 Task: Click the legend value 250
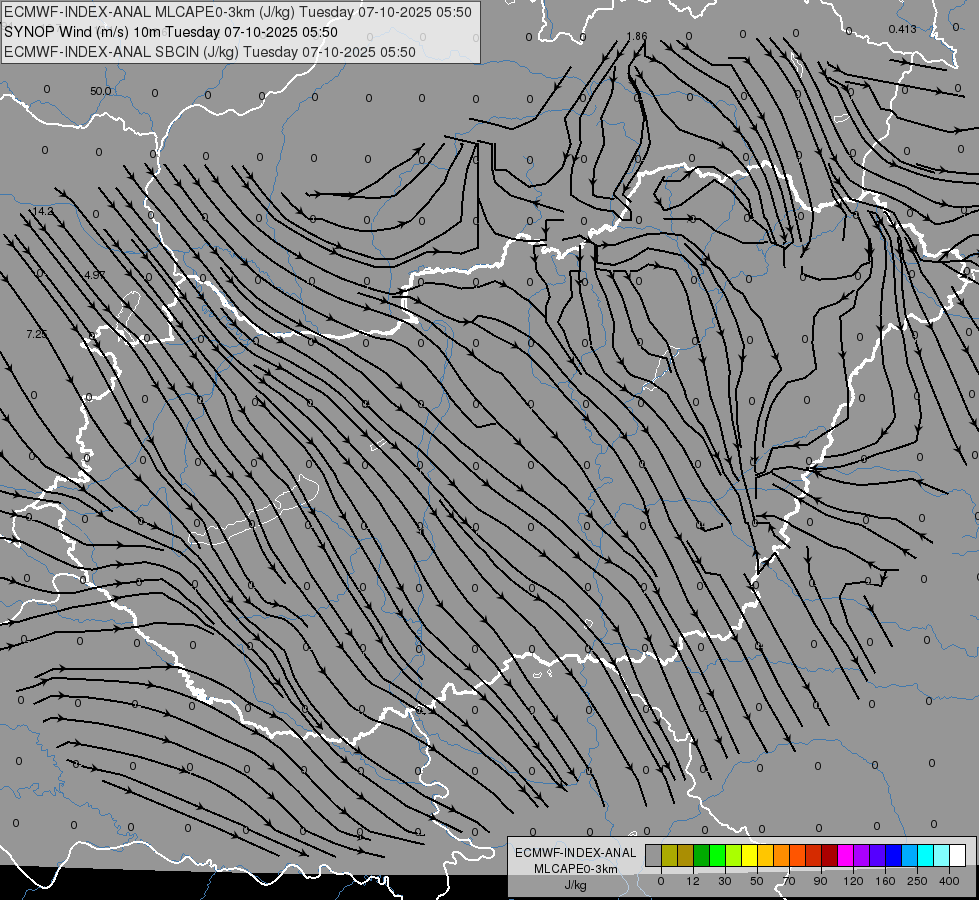pos(917,881)
